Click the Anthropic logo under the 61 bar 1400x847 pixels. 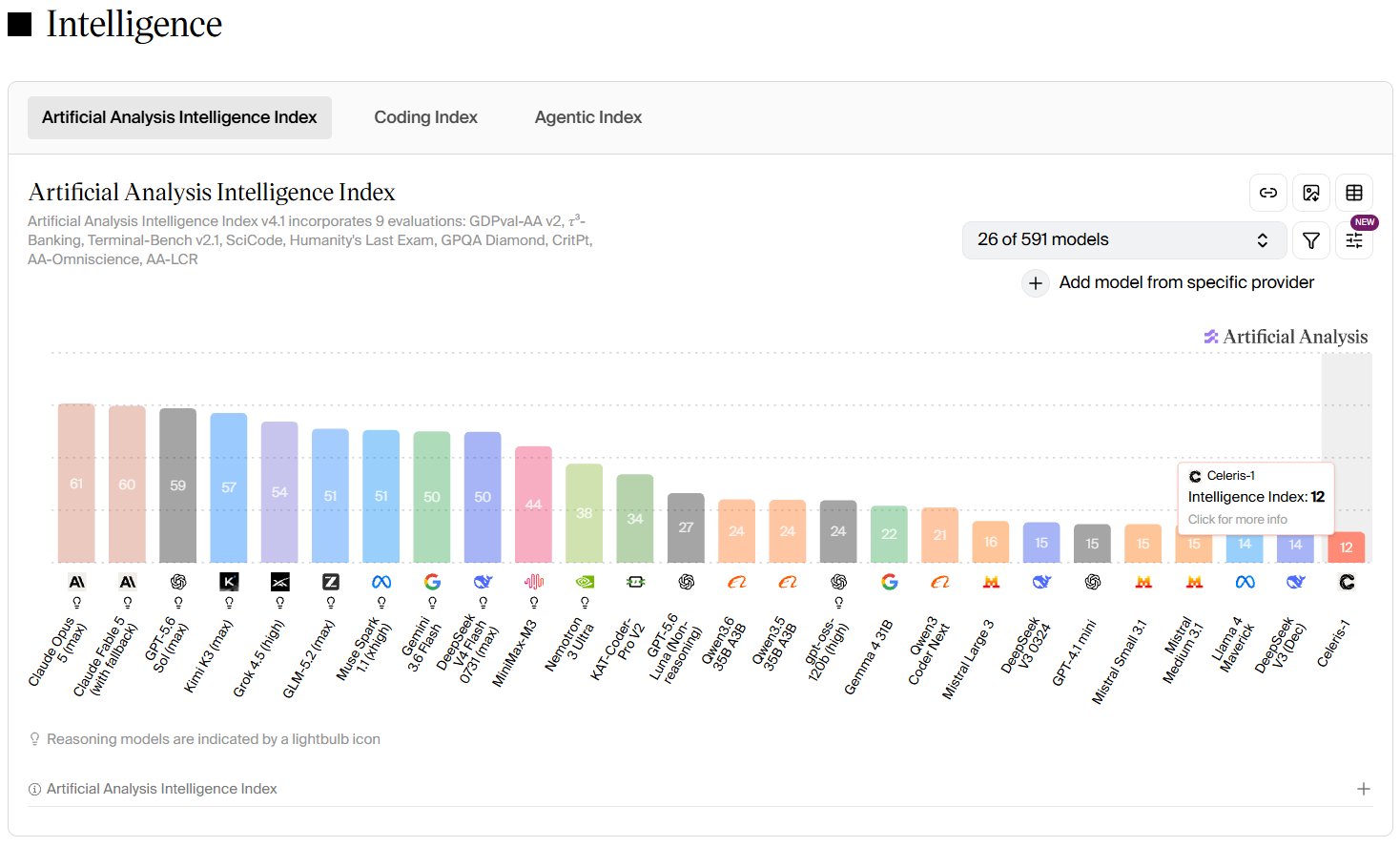[76, 582]
